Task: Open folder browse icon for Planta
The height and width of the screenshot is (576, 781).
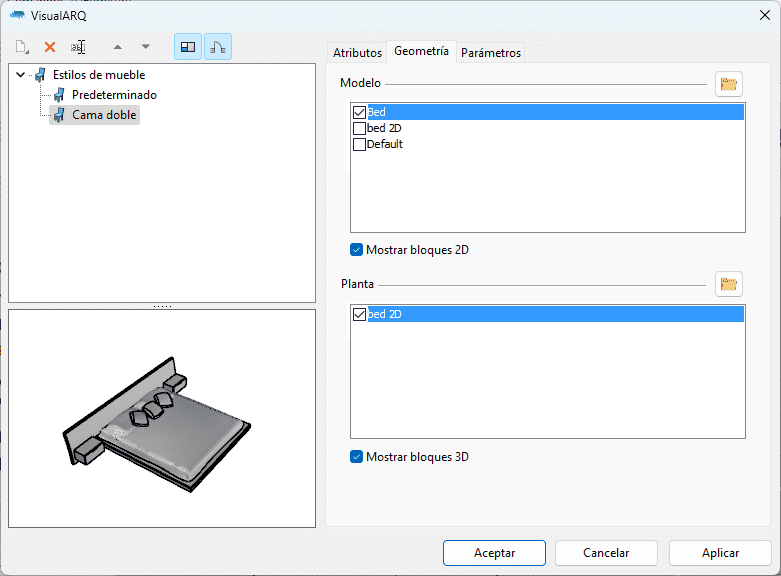Action: click(729, 285)
